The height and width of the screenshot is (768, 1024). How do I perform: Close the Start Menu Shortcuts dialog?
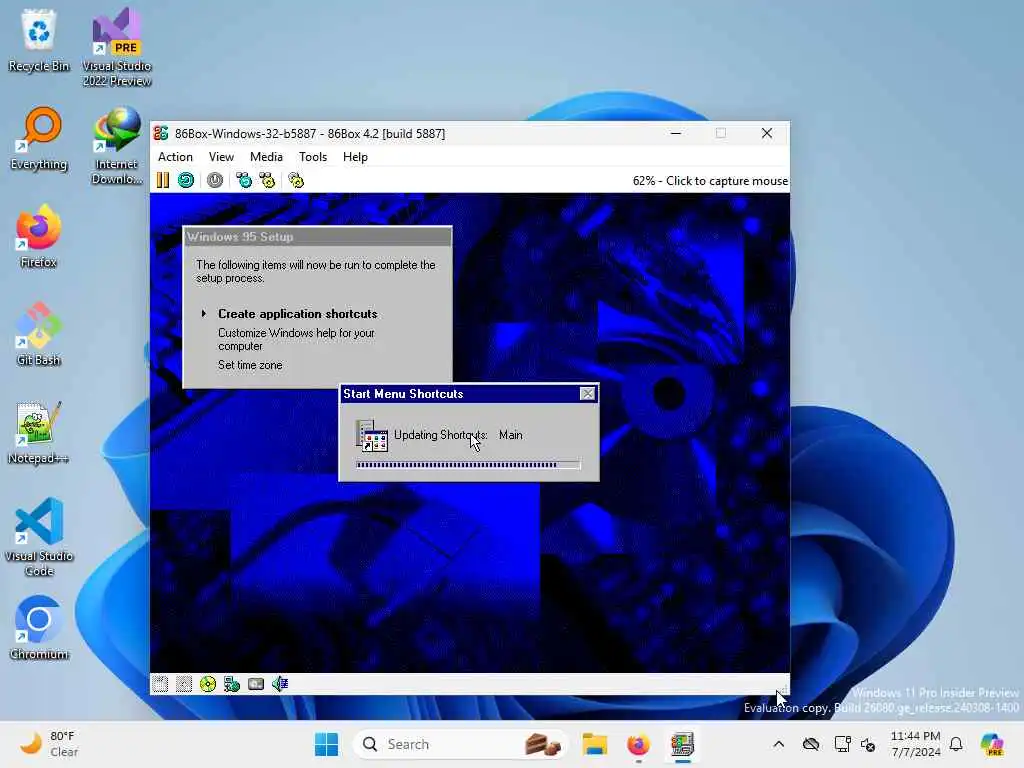click(x=587, y=393)
